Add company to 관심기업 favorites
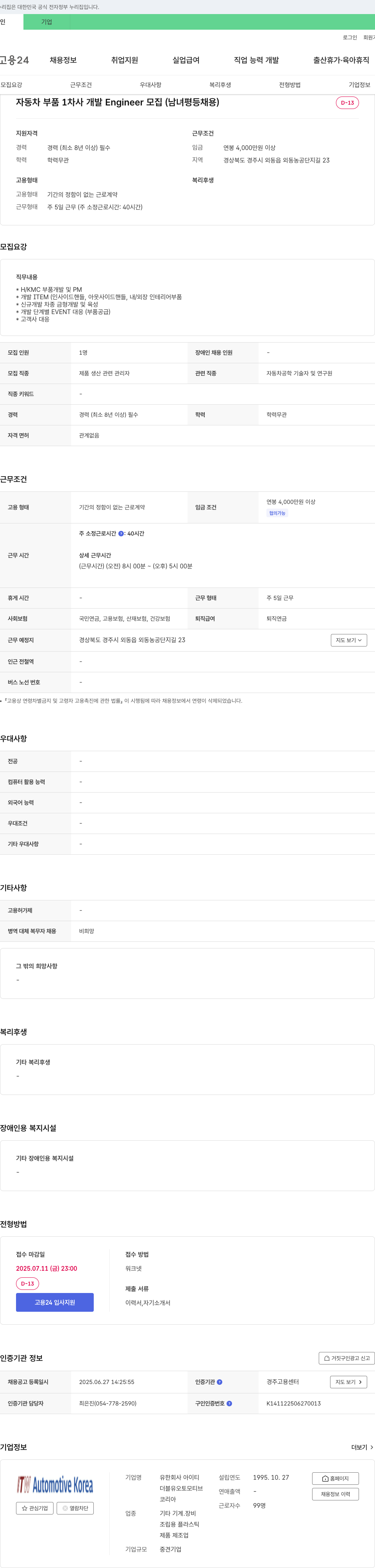The width and height of the screenshot is (375, 1568). (35, 1508)
